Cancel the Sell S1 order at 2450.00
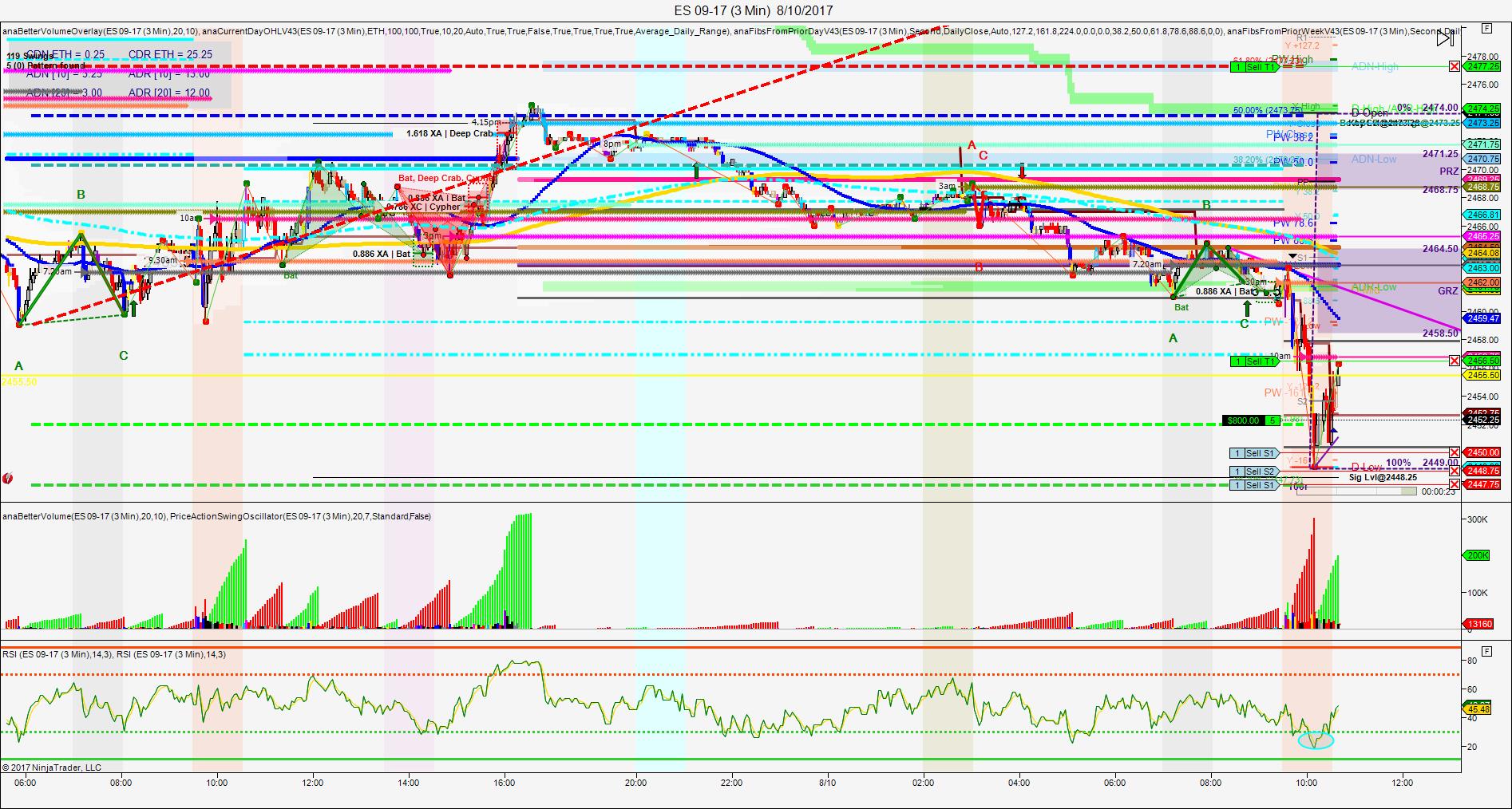Screen dimensions: 1512x809 click(x=1455, y=452)
